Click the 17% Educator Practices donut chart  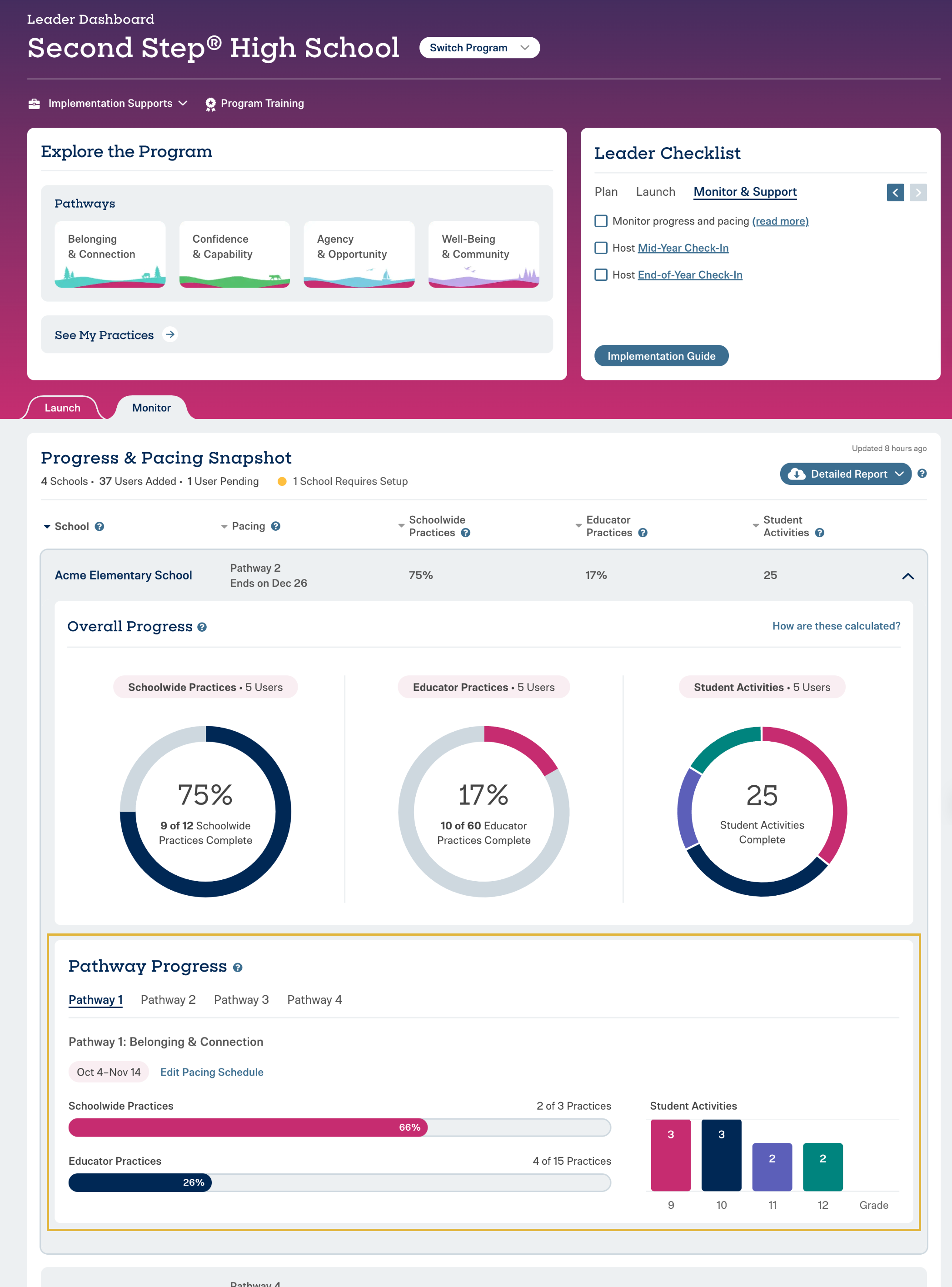tap(483, 812)
